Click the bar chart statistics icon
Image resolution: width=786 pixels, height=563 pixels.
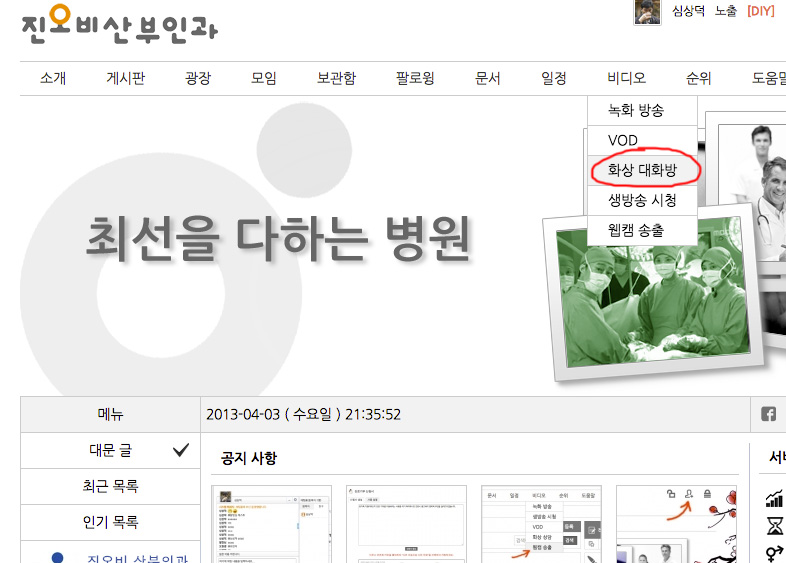coord(774,498)
